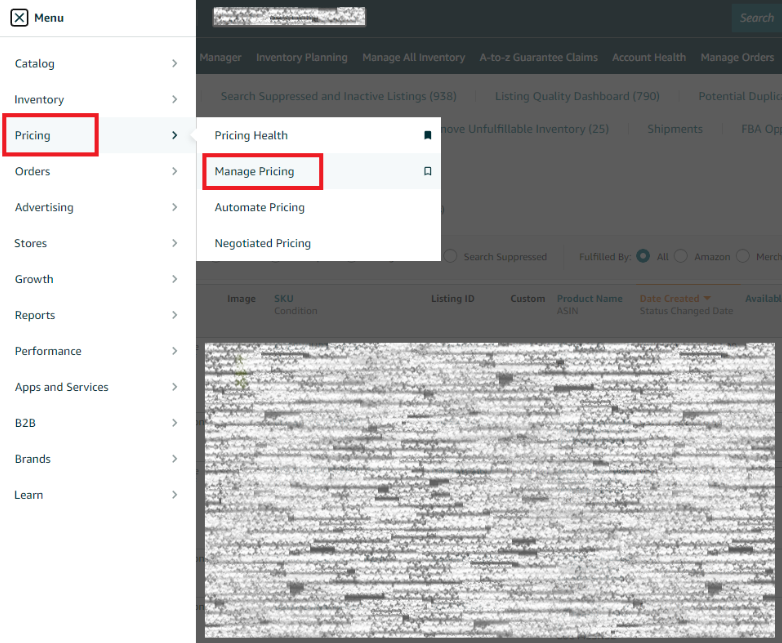Close the menu with the X icon
The height and width of the screenshot is (643, 782).
click(x=19, y=18)
